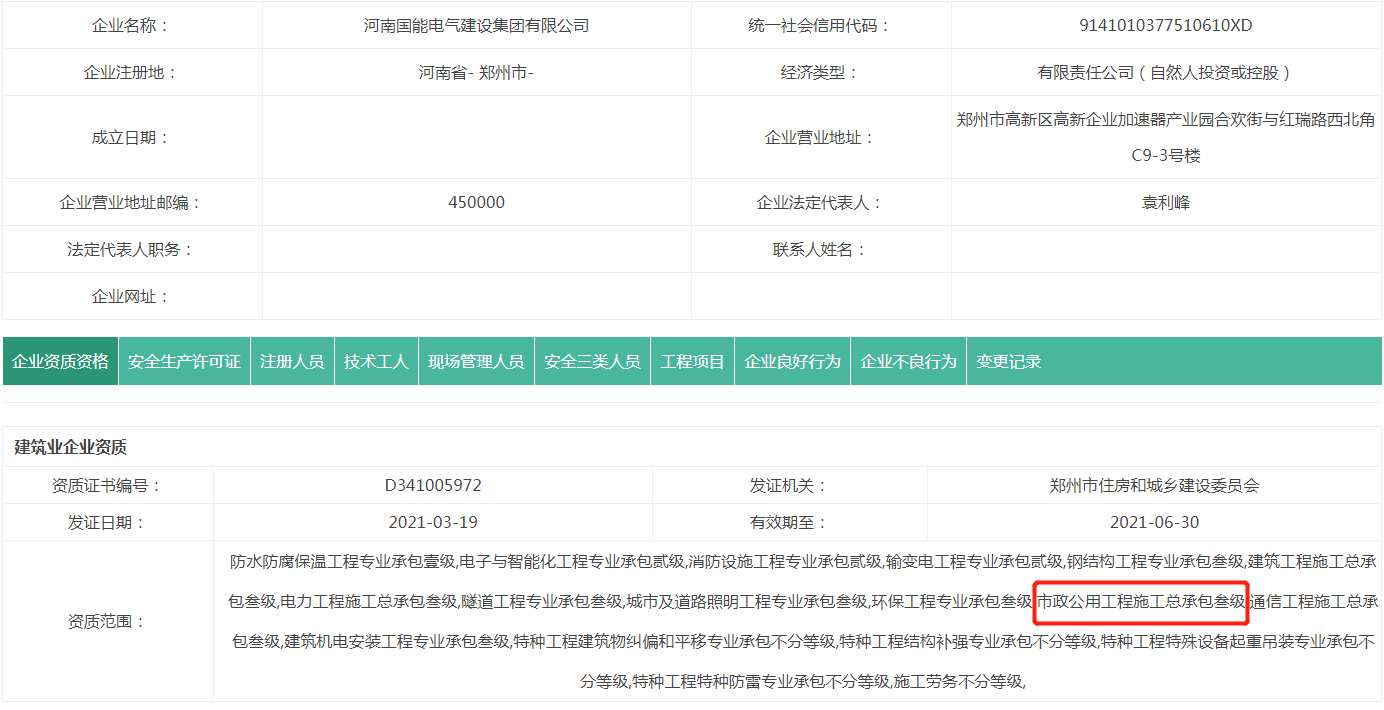
Task: Click company name 河南国能电气建设集团有限公司
Action: pos(476,26)
